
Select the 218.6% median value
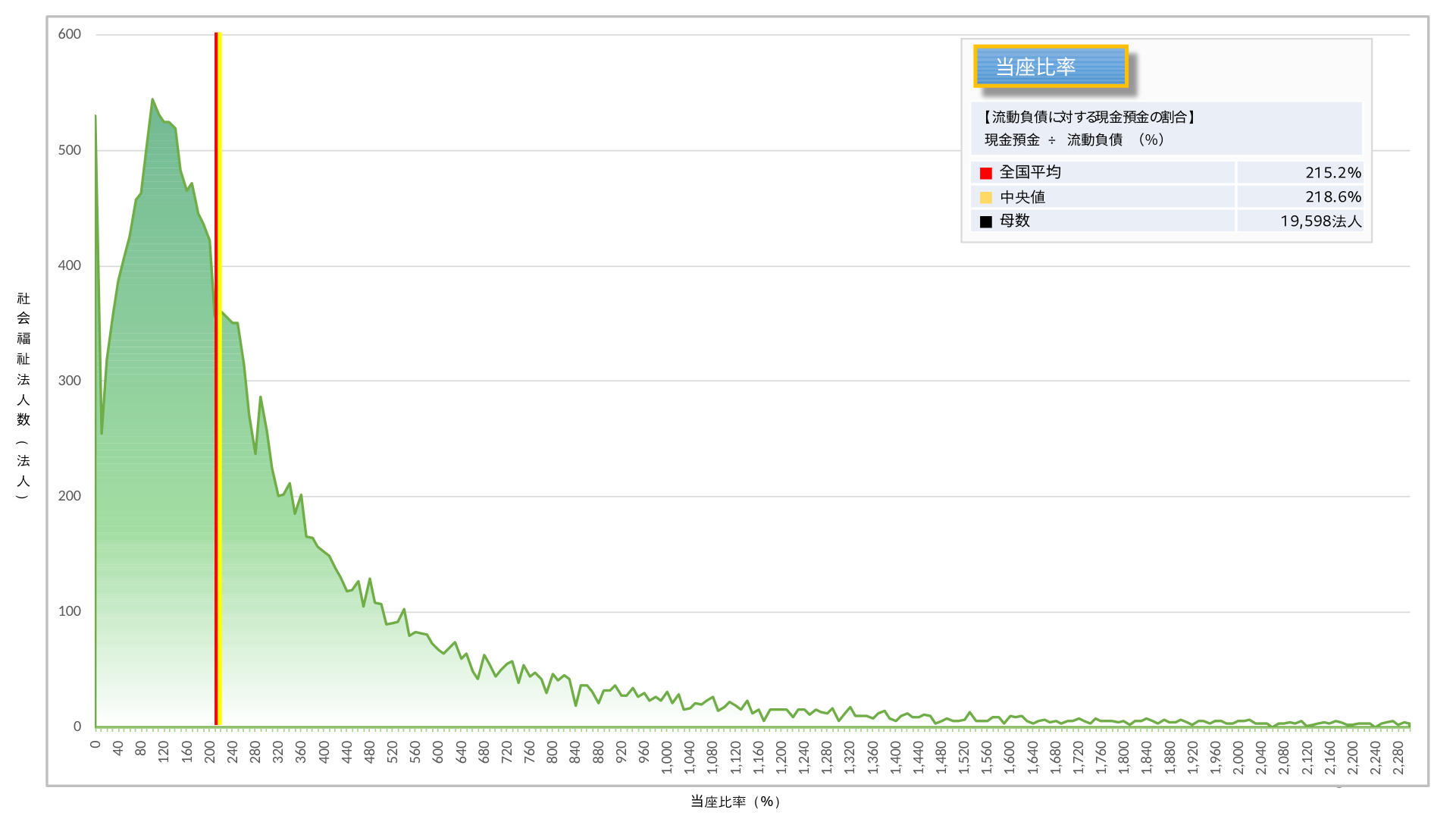pyautogui.click(x=1332, y=197)
